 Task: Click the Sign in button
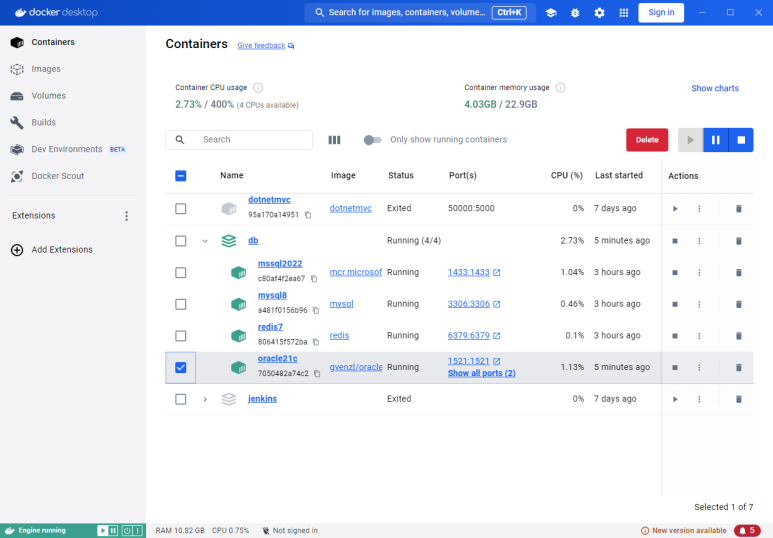661,13
